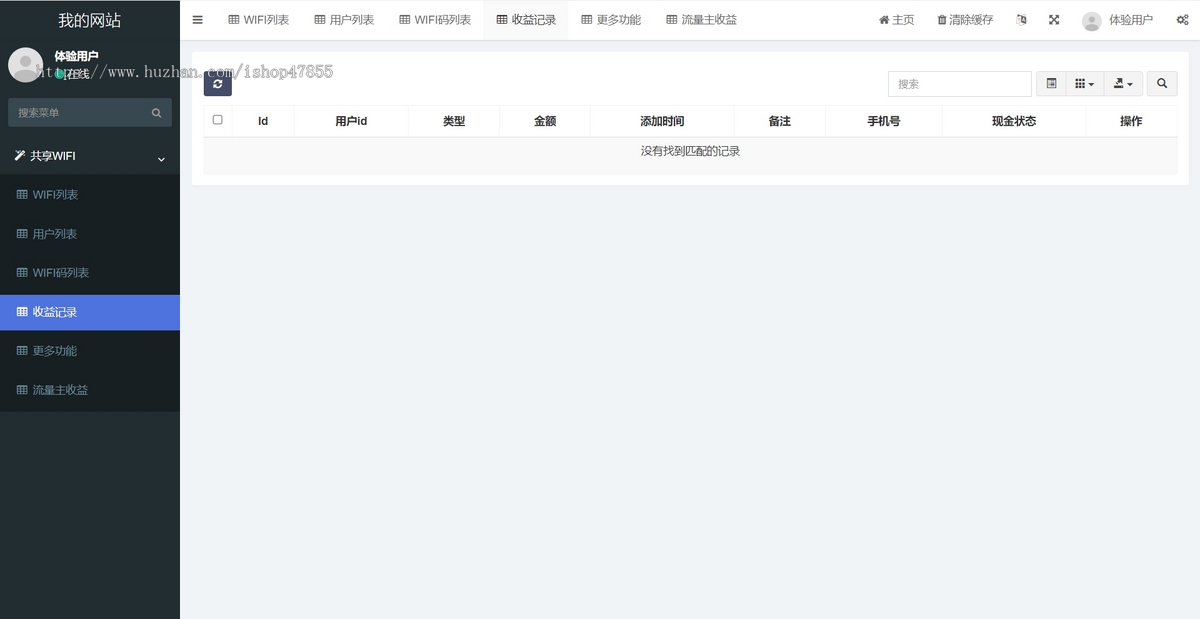Click the 我的网站 site title
This screenshot has width=1200, height=619.
tap(90, 20)
